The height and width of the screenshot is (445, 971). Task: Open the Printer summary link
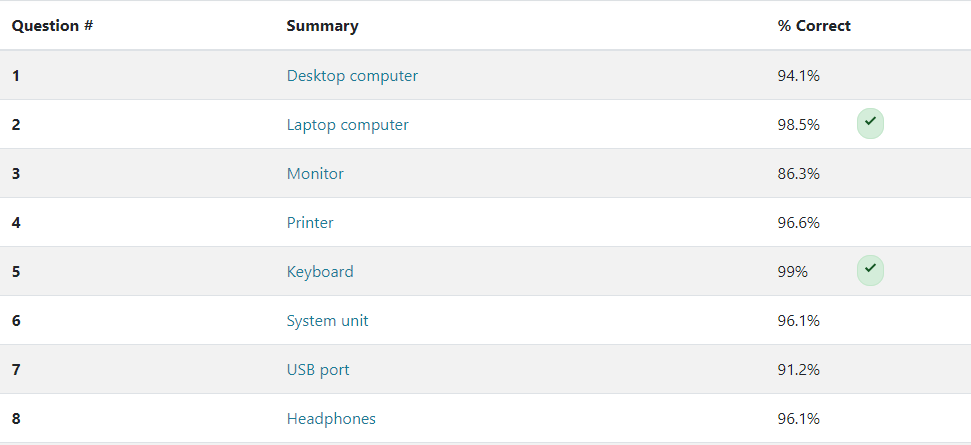click(x=310, y=223)
